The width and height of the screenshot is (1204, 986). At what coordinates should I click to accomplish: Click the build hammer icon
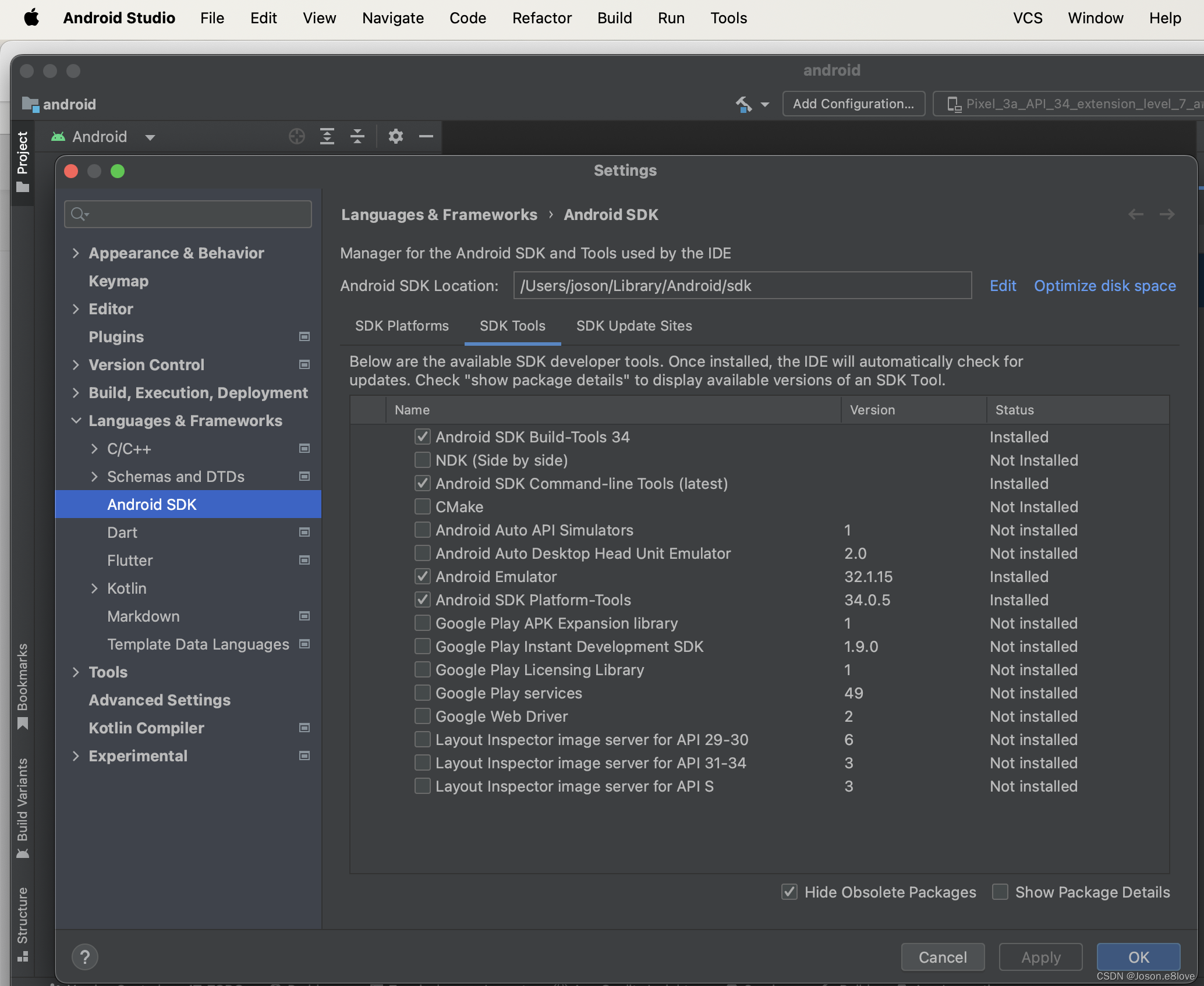743,104
